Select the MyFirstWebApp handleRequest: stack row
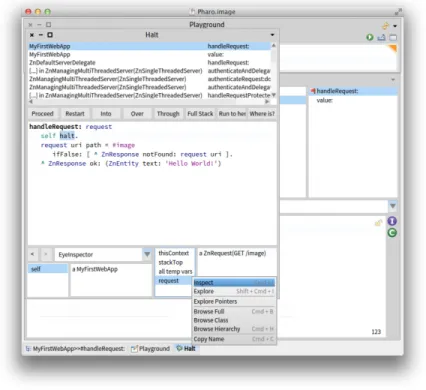Viewport: 426px width, 390px height. (149, 46)
